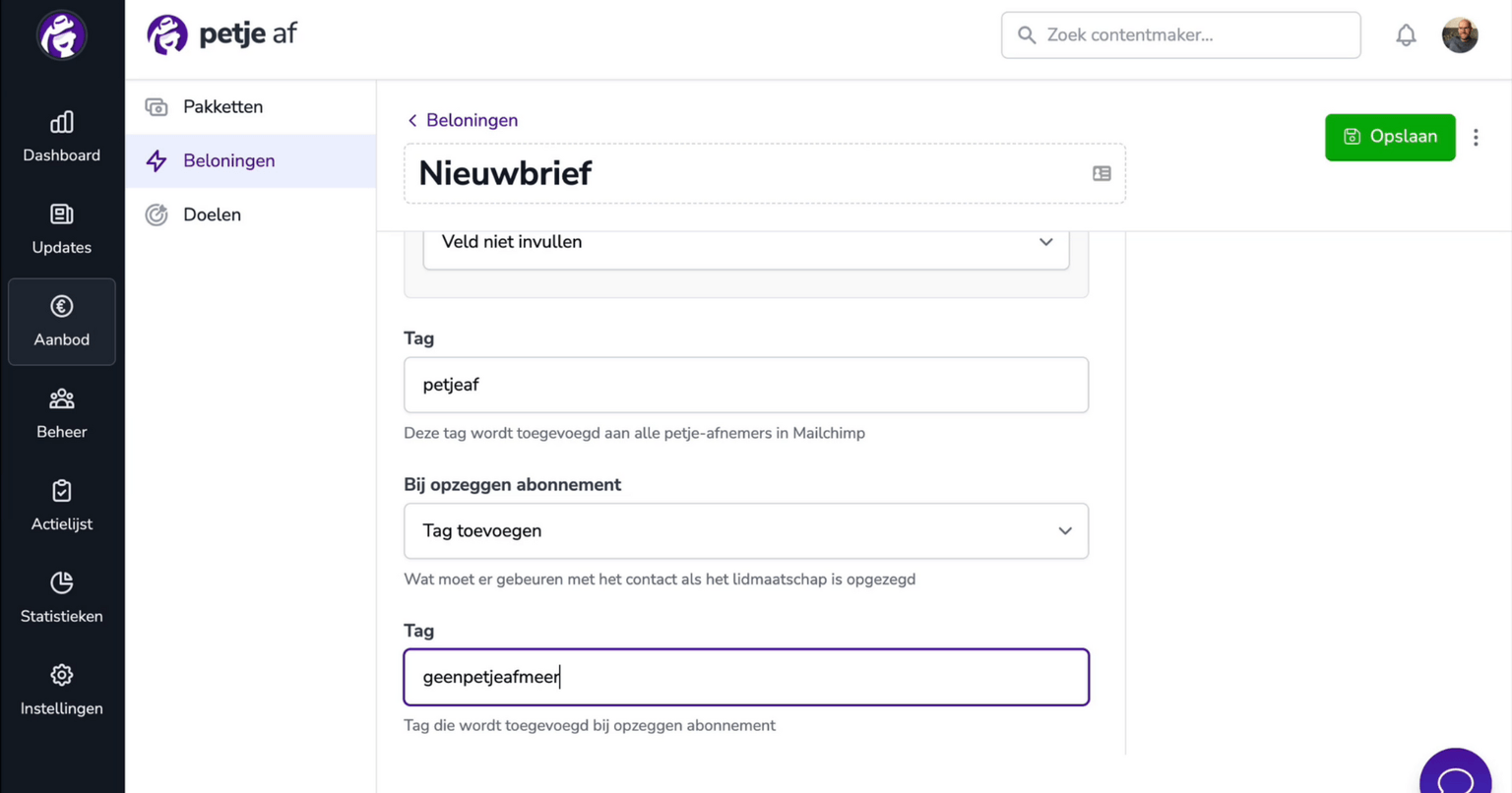Open the Dashboard section in sidebar
This screenshot has width=1512, height=793.
[61, 137]
